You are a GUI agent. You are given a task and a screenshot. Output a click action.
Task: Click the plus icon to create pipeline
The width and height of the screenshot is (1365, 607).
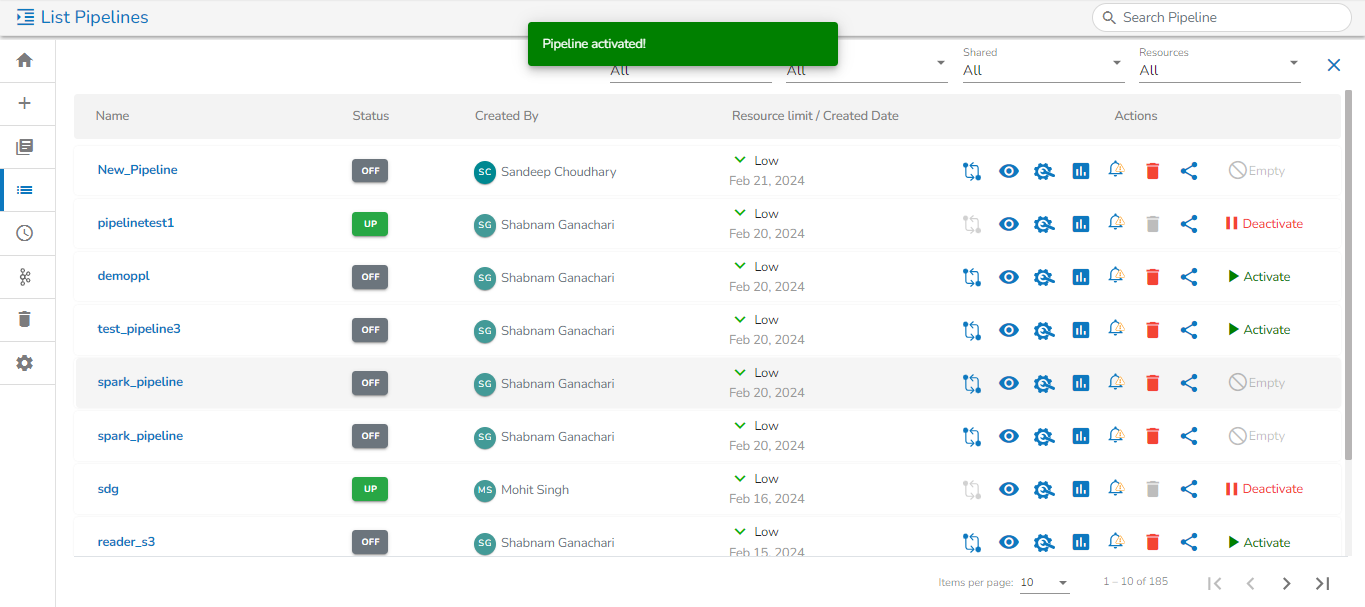point(25,103)
